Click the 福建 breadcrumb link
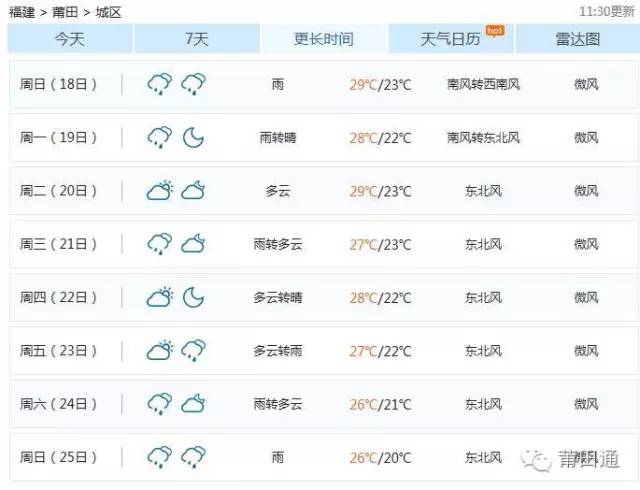640x490 pixels. click(22, 11)
